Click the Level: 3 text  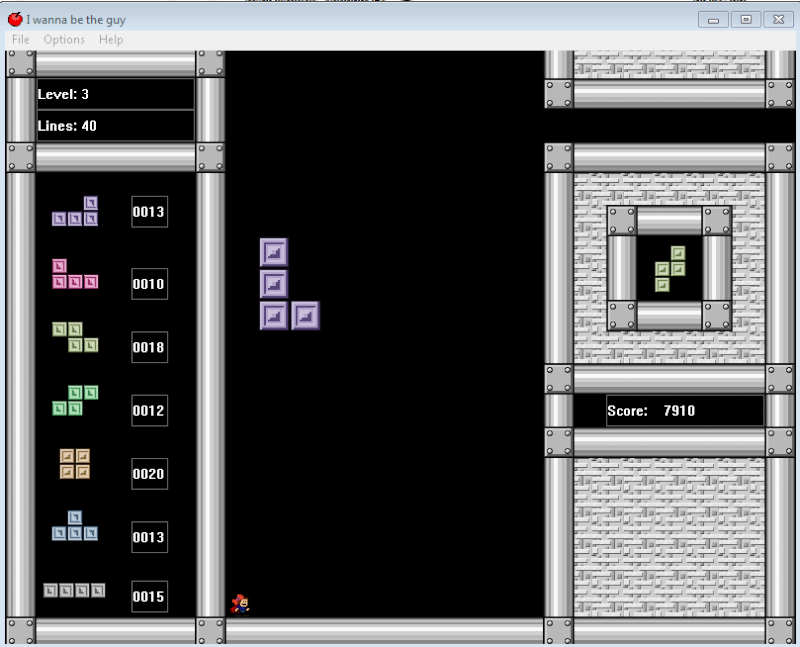pos(63,94)
